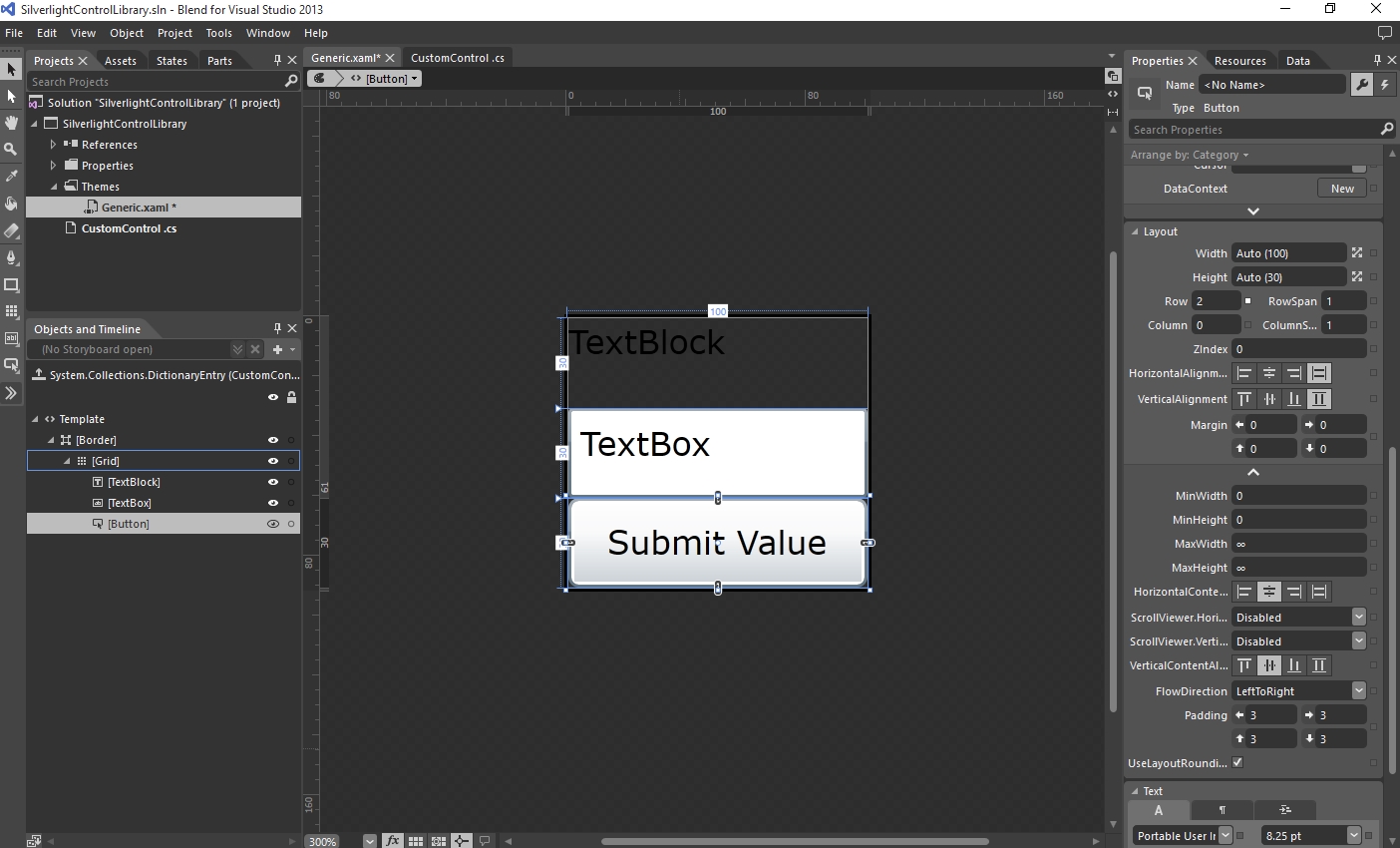
Task: Set Width to Auto icon
Action: click(1356, 253)
